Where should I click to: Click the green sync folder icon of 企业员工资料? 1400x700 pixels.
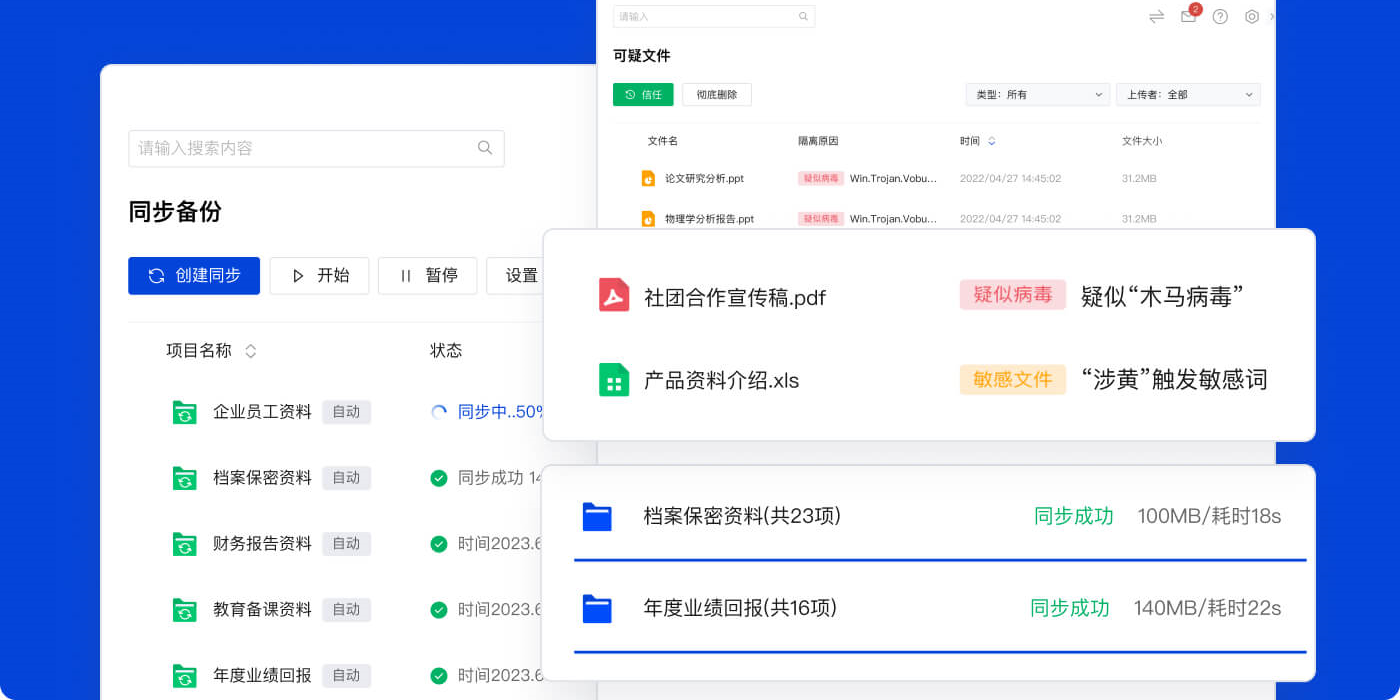coord(184,411)
